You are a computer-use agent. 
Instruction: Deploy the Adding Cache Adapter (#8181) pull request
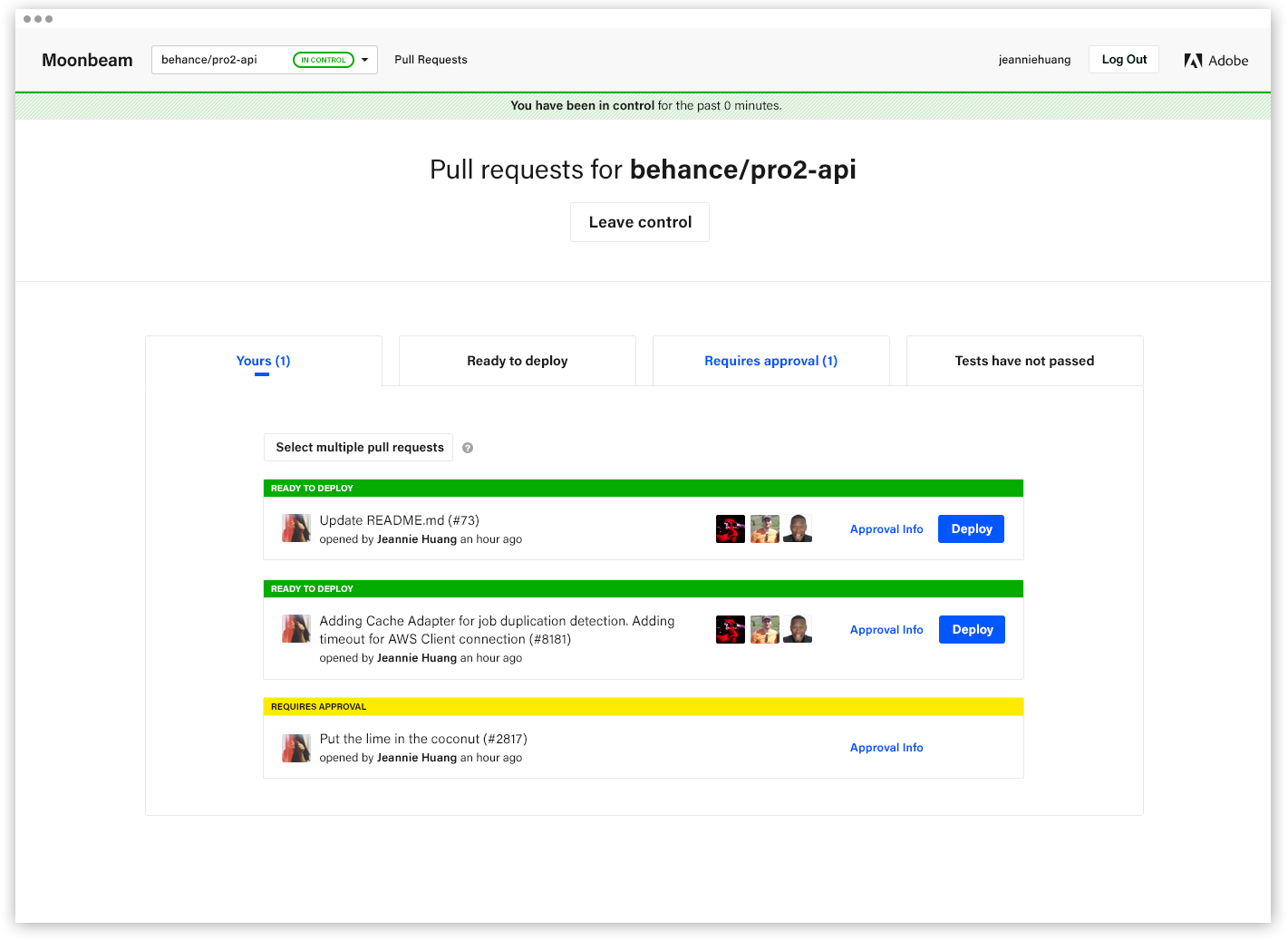(x=973, y=630)
